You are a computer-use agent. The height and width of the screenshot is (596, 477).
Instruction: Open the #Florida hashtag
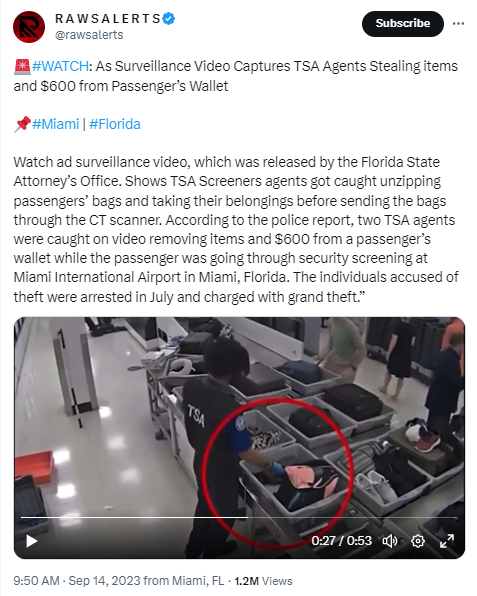click(x=115, y=124)
